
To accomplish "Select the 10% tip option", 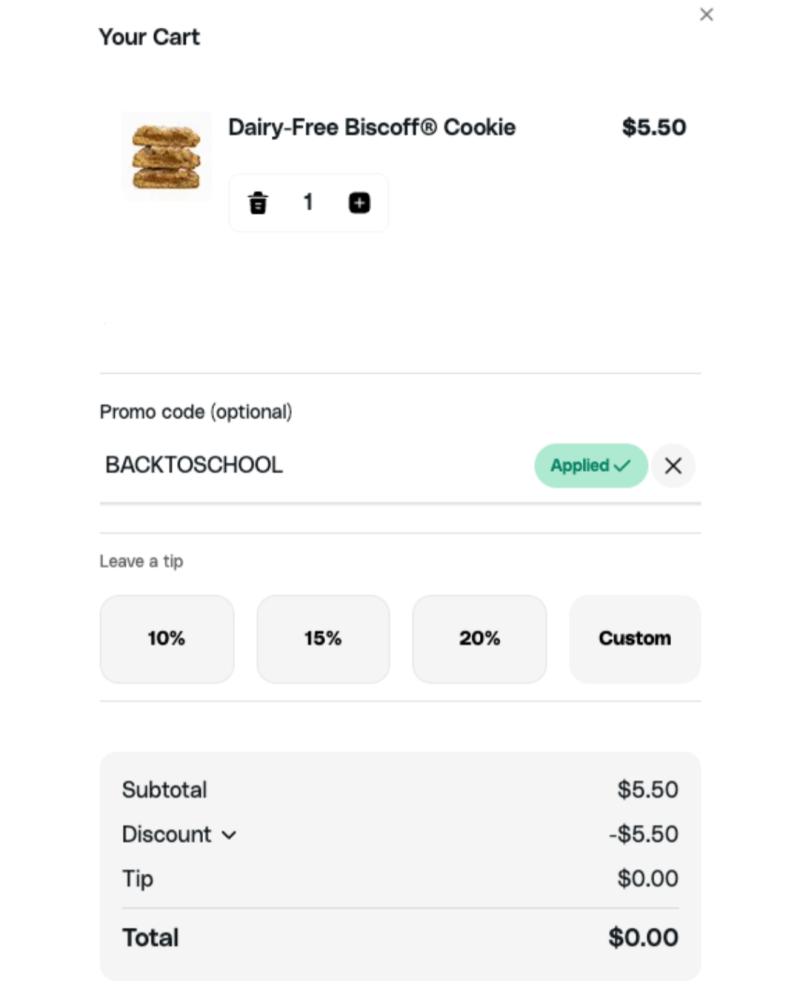I will click(x=167, y=638).
